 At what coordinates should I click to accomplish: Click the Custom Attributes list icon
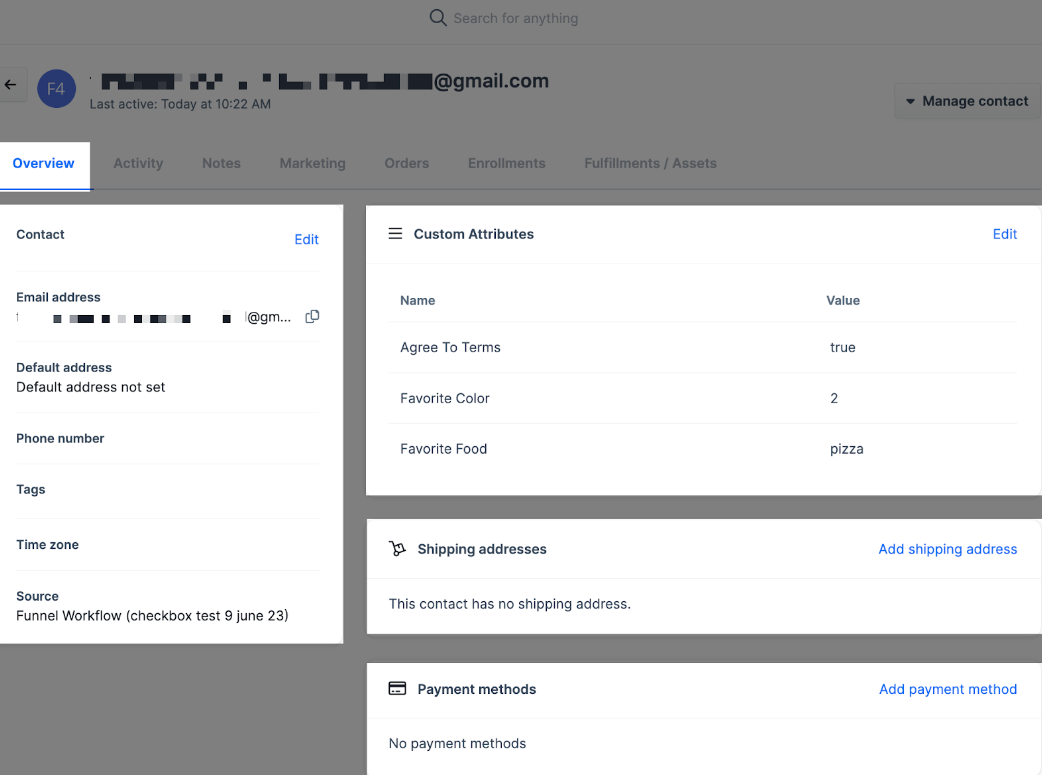(395, 233)
